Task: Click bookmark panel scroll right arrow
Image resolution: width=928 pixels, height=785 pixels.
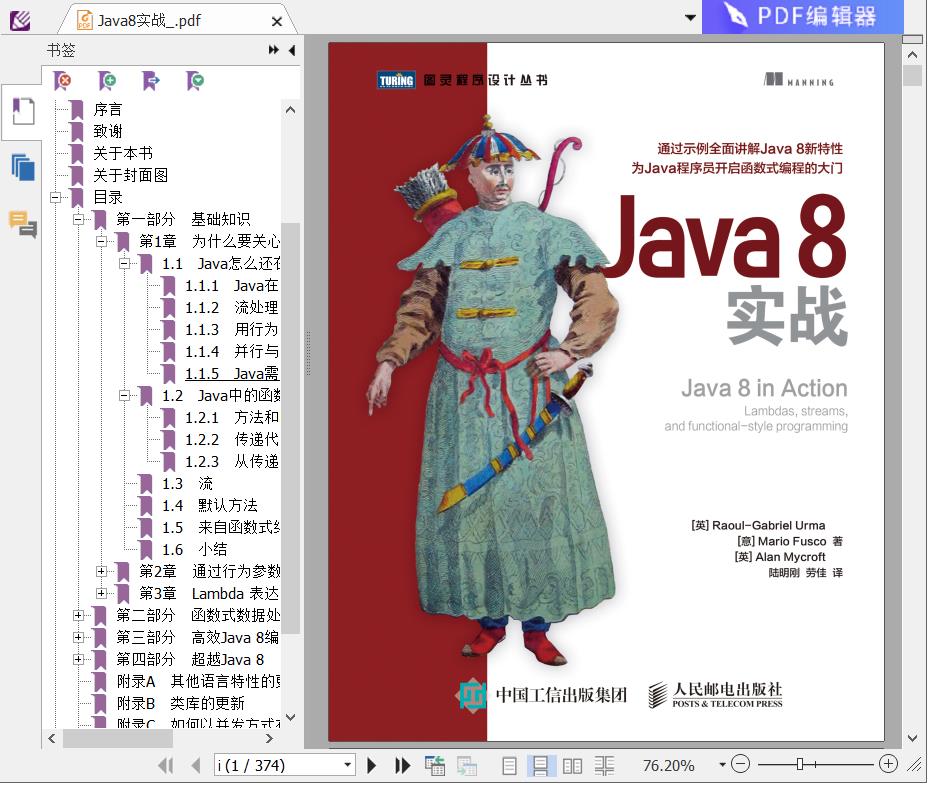Action: click(269, 738)
